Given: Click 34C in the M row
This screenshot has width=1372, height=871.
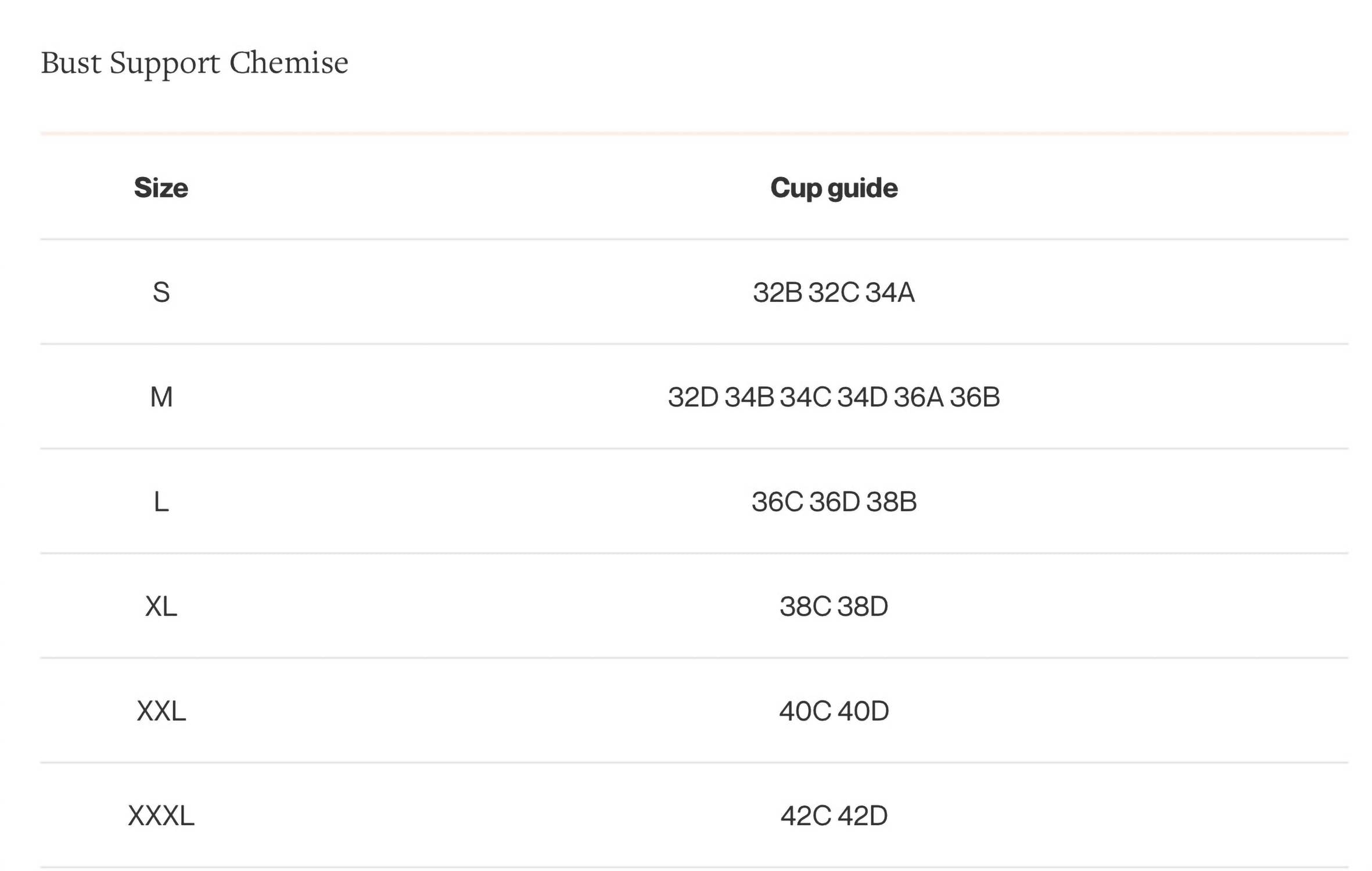Looking at the screenshot, I should point(805,397).
